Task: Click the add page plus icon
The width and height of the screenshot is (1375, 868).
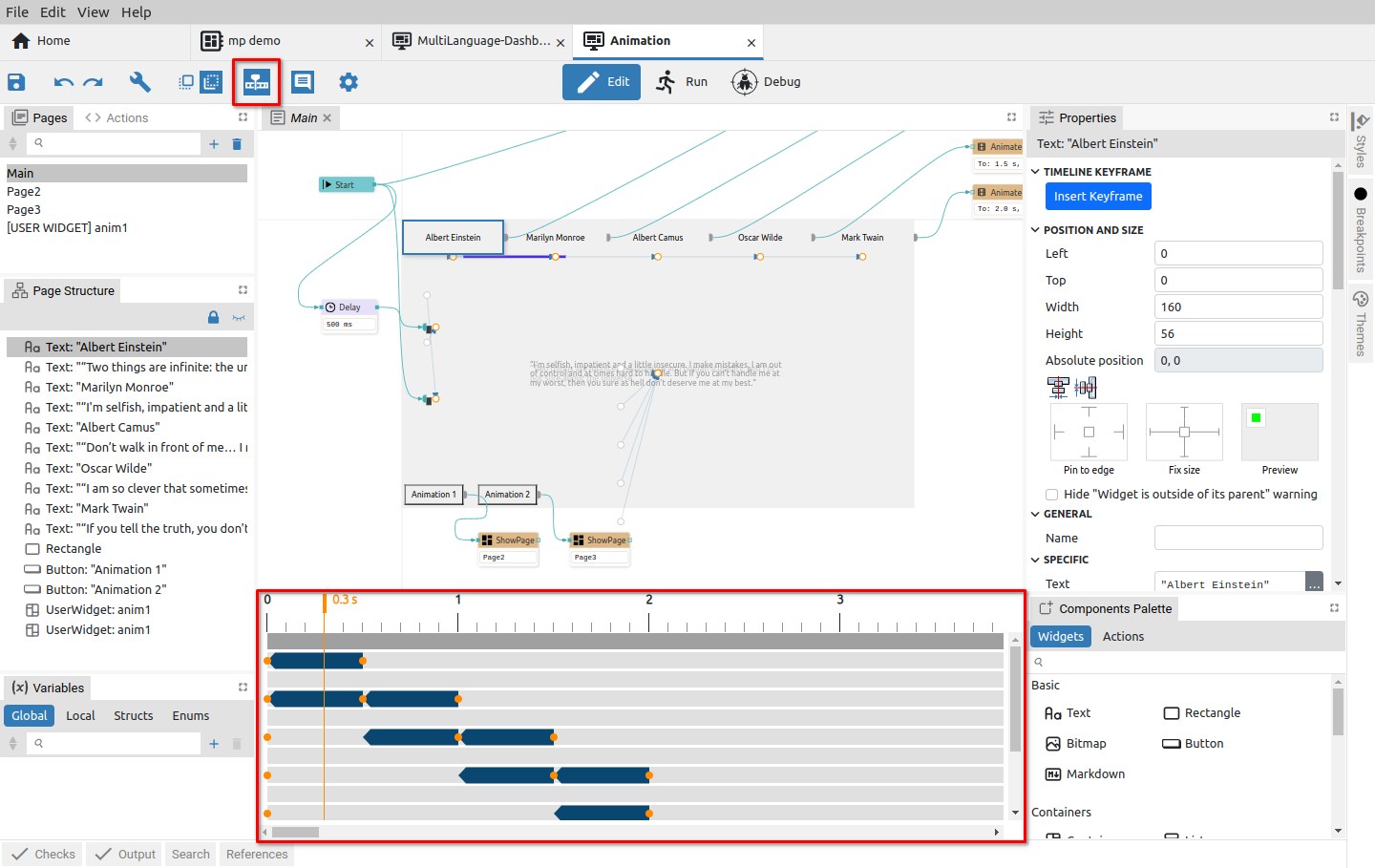Action: coord(214,144)
